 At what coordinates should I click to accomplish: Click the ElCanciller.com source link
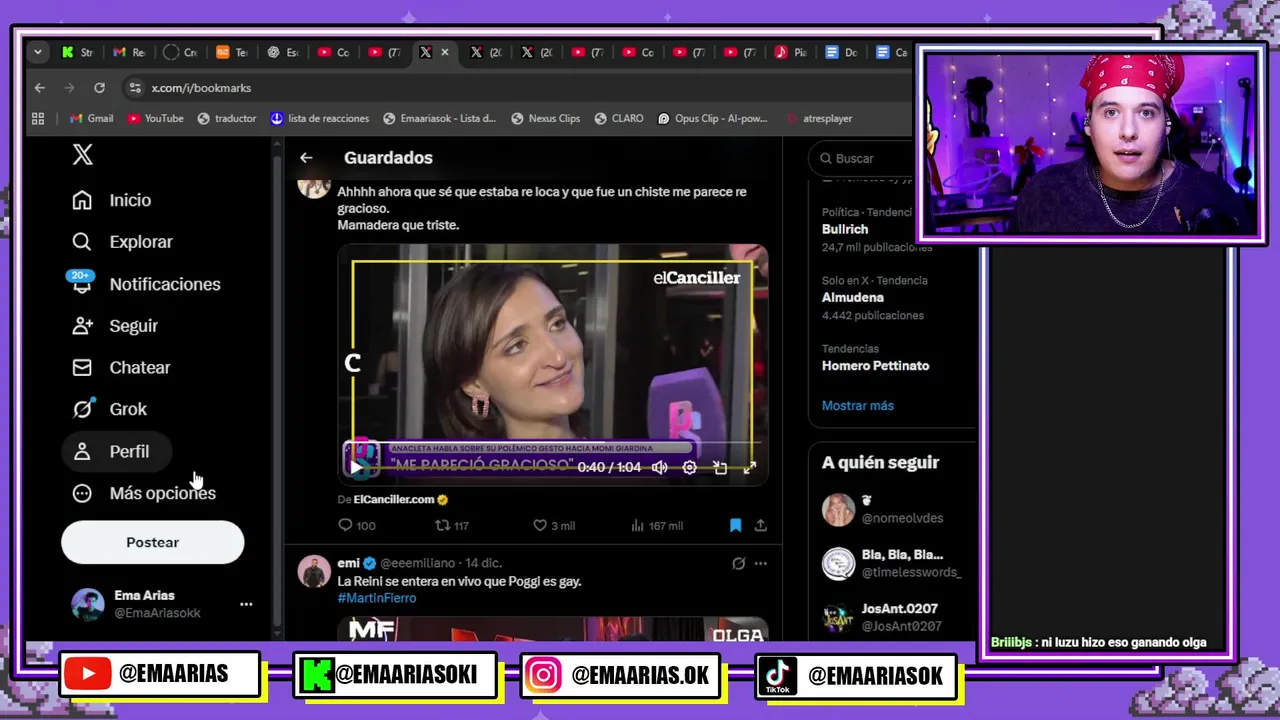click(394, 499)
